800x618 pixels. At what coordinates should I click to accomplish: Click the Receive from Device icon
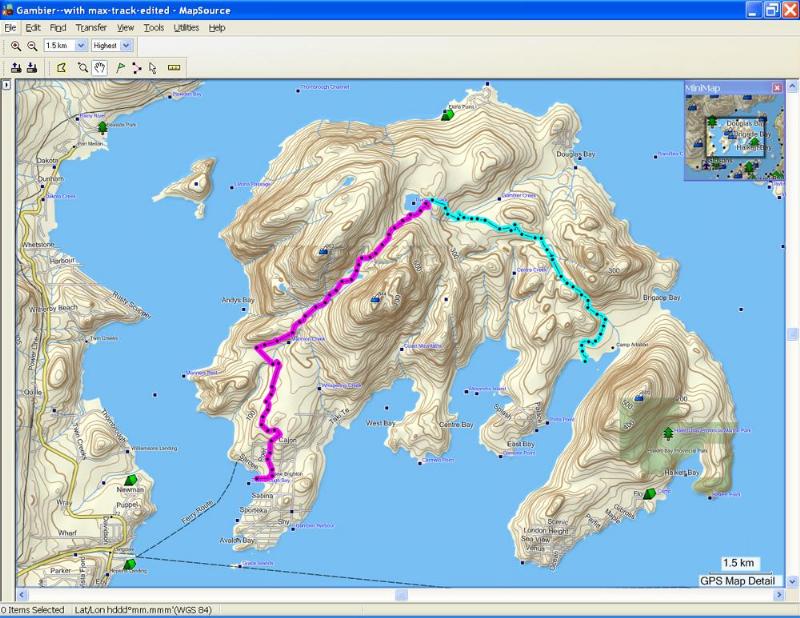32,67
